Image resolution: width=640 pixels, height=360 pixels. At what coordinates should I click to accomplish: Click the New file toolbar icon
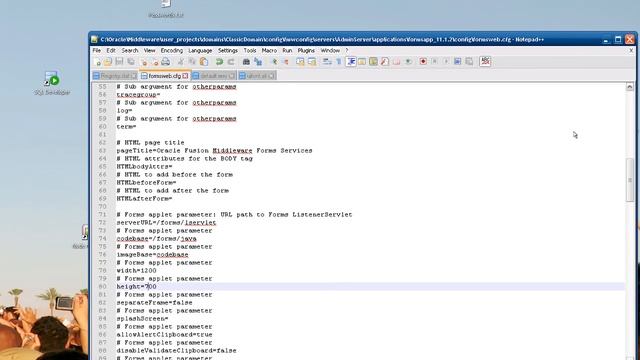click(x=97, y=62)
